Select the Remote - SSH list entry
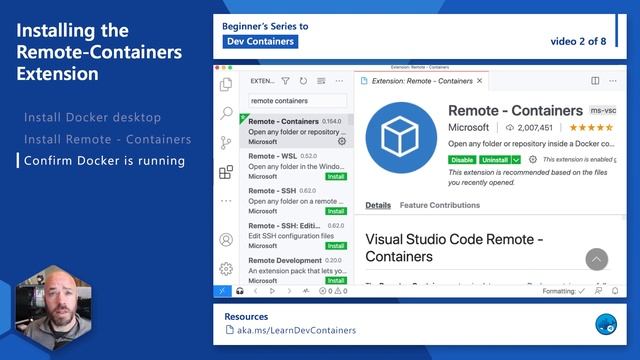The width and height of the screenshot is (640, 360). (297, 200)
